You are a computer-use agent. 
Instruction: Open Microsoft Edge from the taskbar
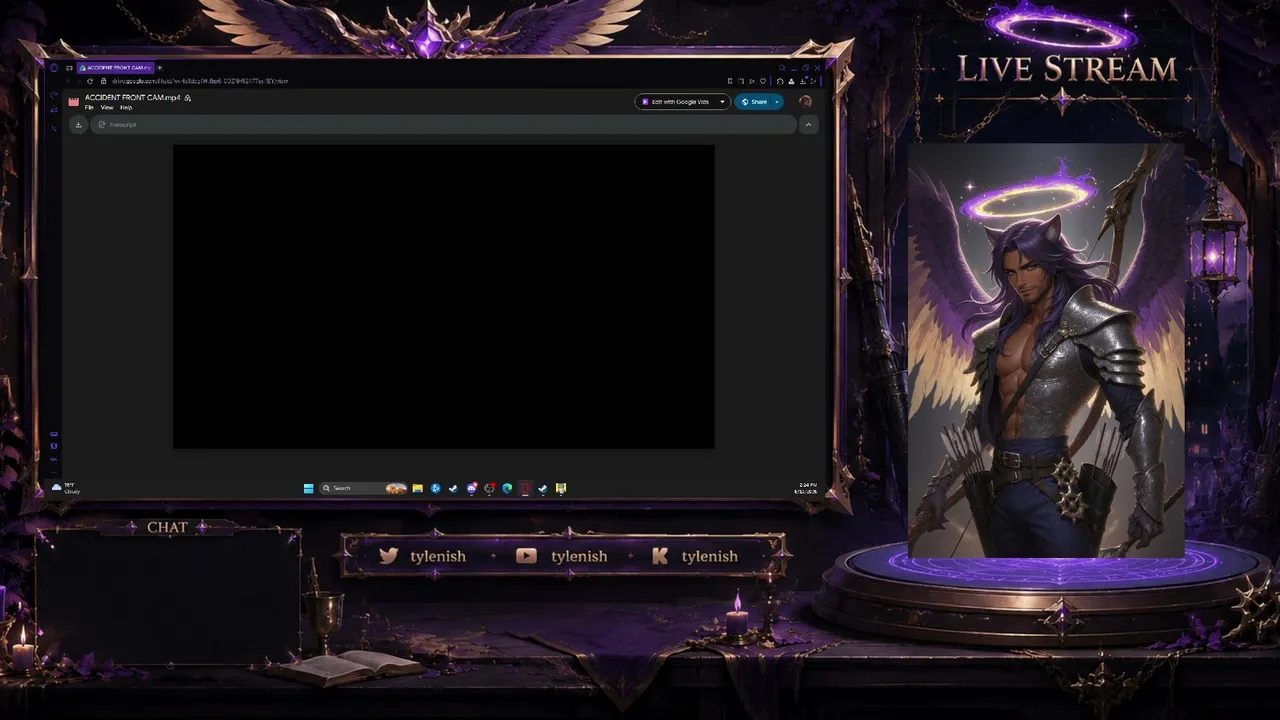coord(507,489)
